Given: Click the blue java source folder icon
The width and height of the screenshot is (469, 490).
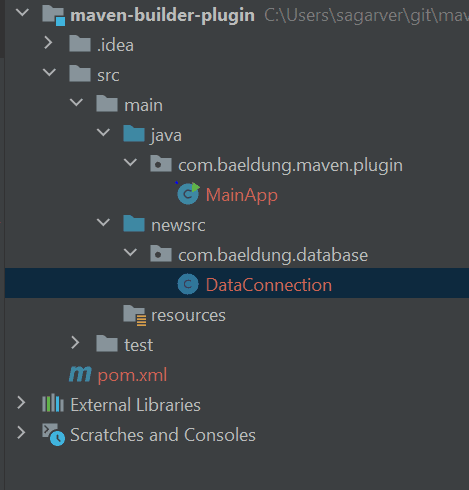Looking at the screenshot, I should 134,134.
